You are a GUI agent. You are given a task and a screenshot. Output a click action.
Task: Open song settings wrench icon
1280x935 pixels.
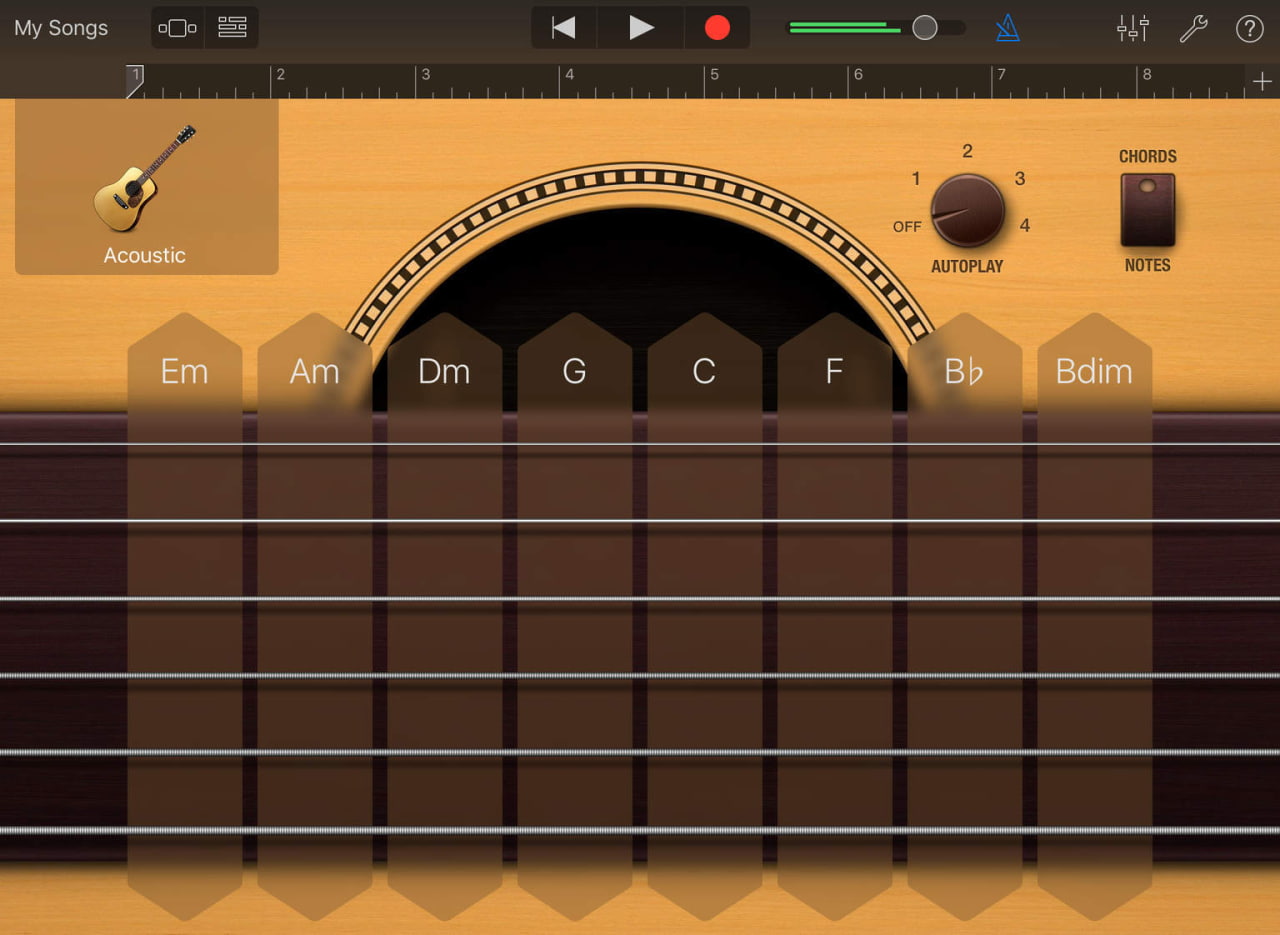click(1193, 28)
